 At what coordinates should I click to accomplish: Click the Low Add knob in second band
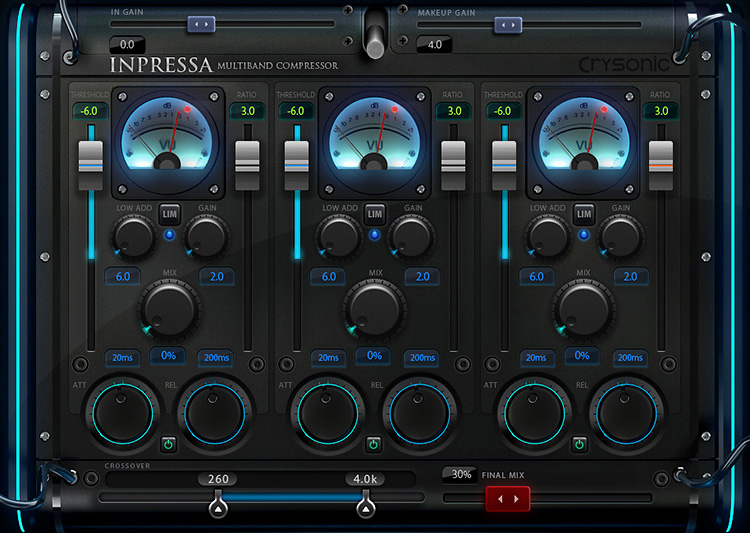[339, 237]
